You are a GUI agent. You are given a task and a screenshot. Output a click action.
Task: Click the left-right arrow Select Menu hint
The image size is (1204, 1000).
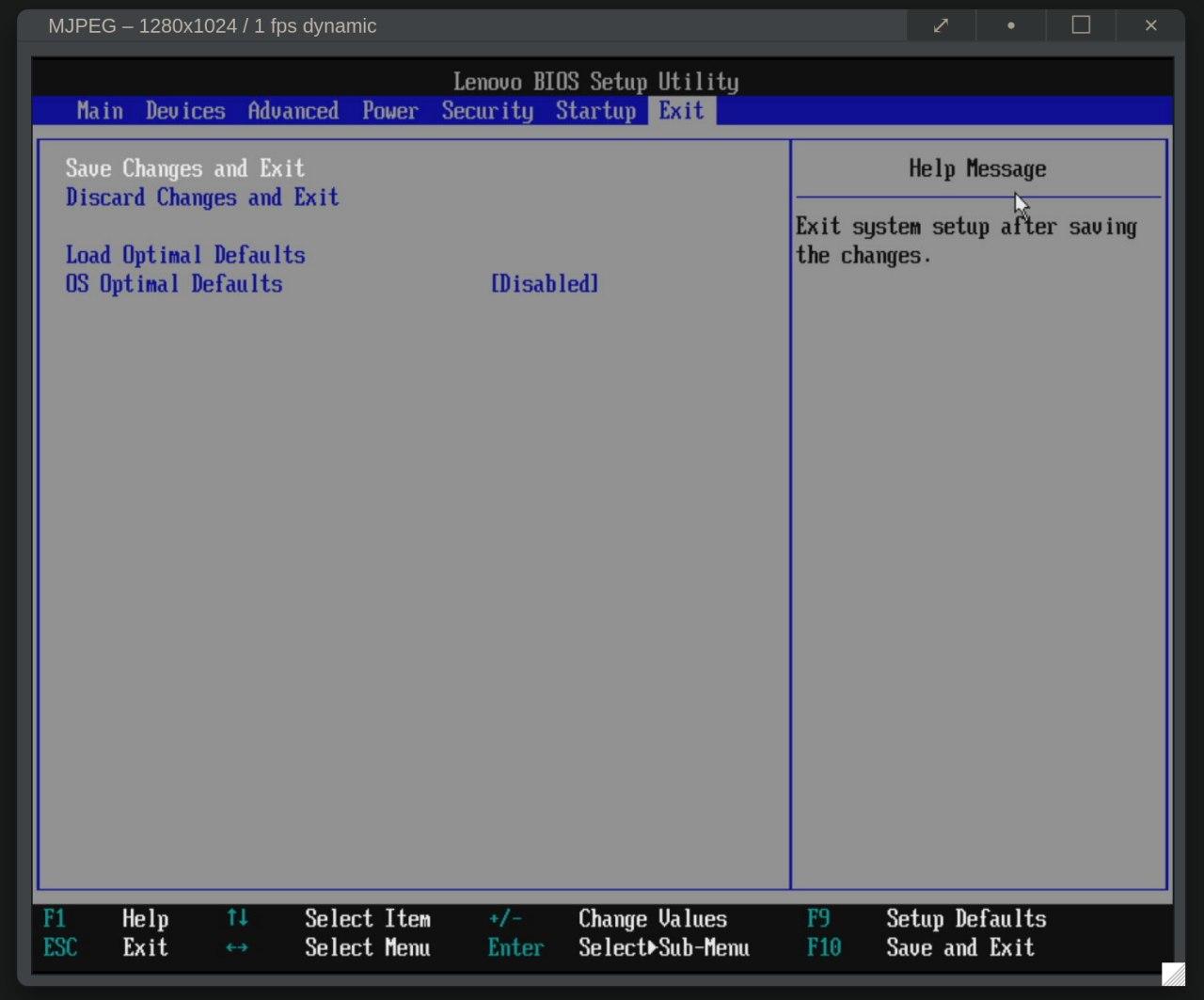328,948
